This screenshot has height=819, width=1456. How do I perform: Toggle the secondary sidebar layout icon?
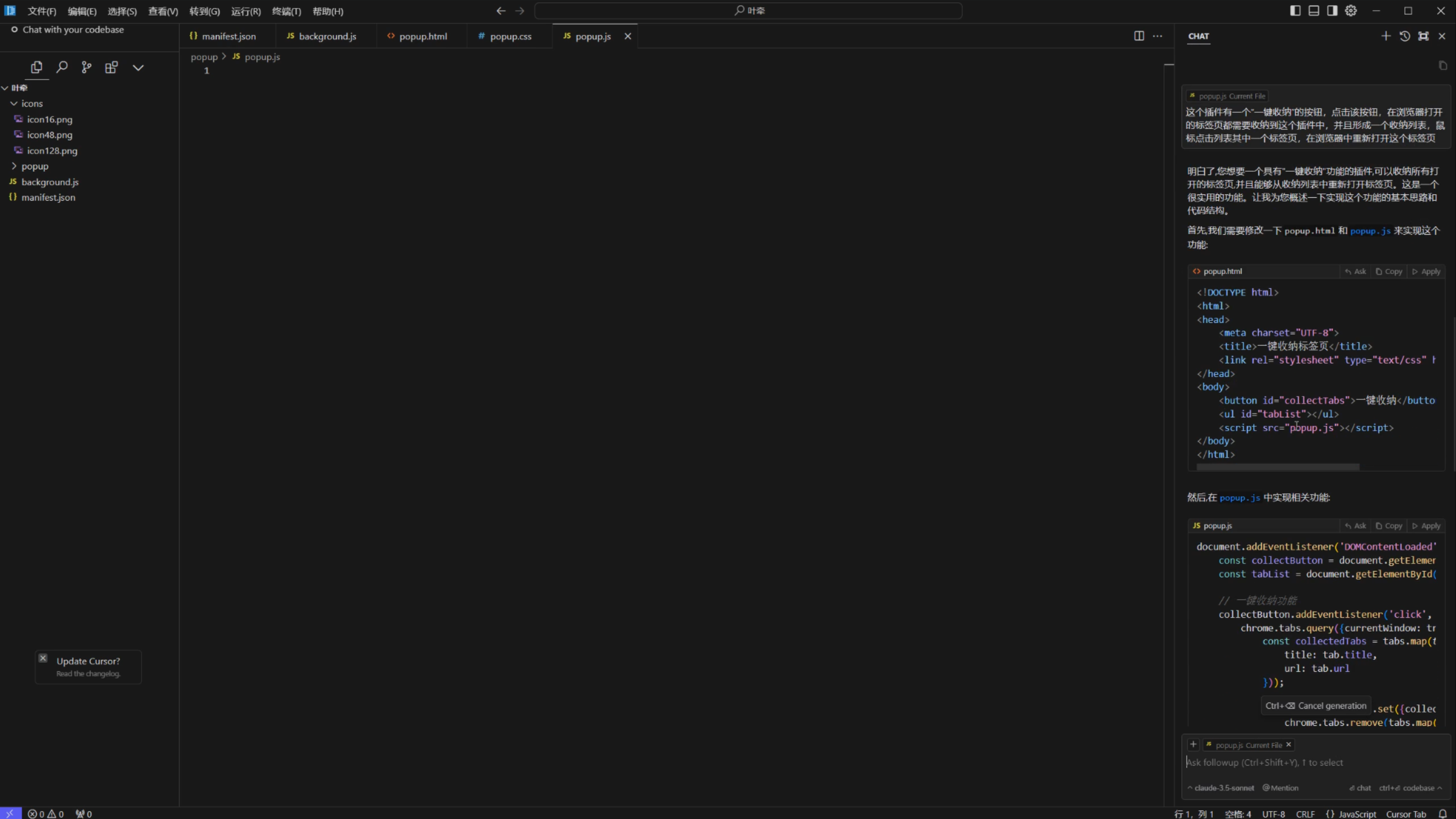pyautogui.click(x=1332, y=11)
